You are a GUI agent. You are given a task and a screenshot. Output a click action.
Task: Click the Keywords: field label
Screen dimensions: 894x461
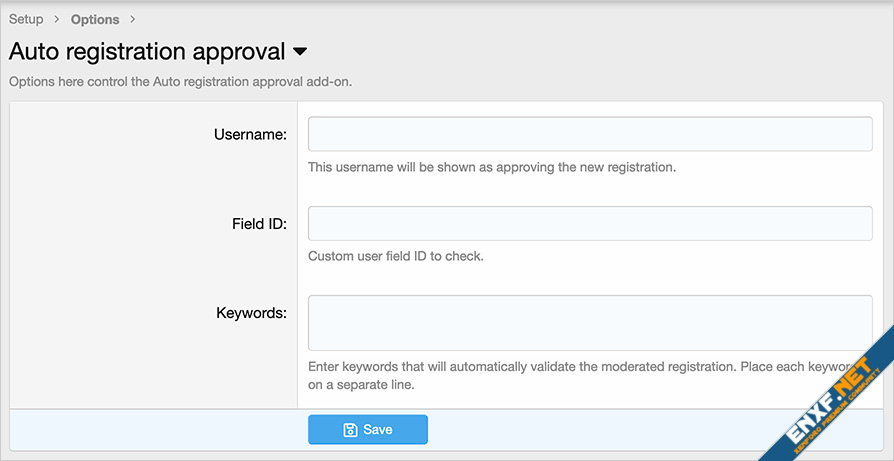pyautogui.click(x=251, y=313)
